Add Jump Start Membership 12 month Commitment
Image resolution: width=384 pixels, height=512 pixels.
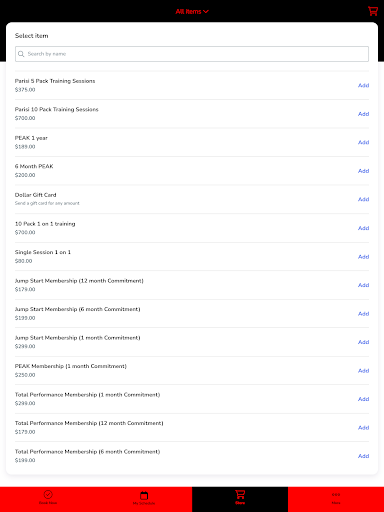click(x=363, y=285)
